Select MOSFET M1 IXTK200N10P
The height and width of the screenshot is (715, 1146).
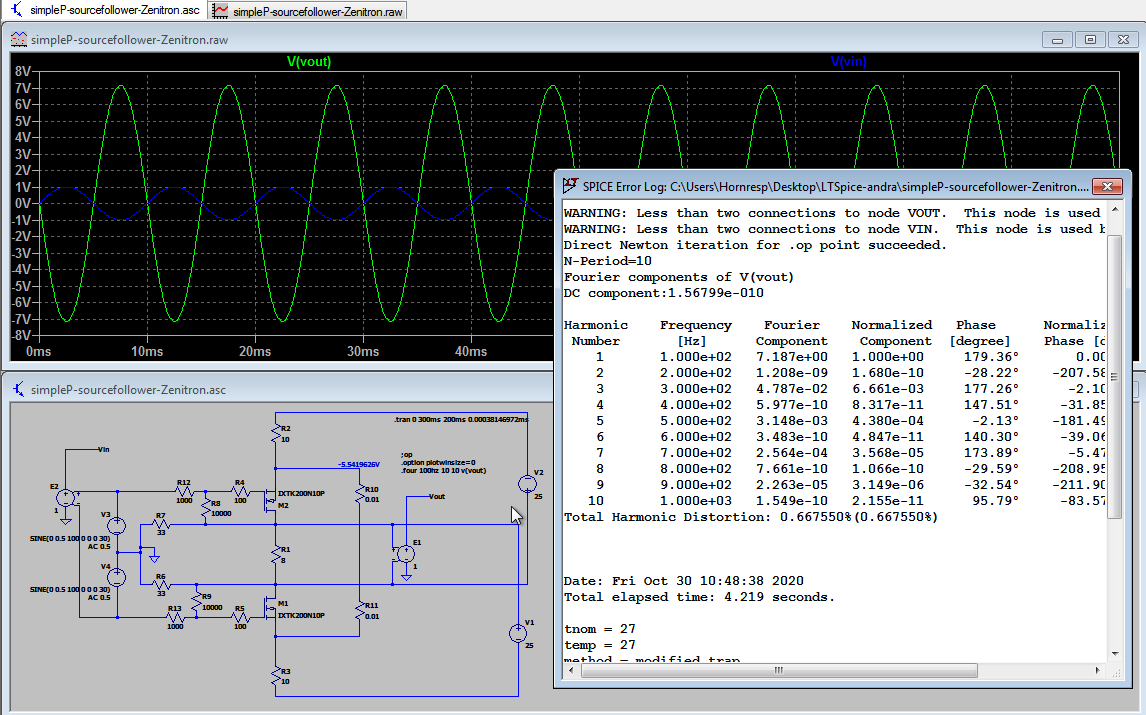pyautogui.click(x=269, y=609)
